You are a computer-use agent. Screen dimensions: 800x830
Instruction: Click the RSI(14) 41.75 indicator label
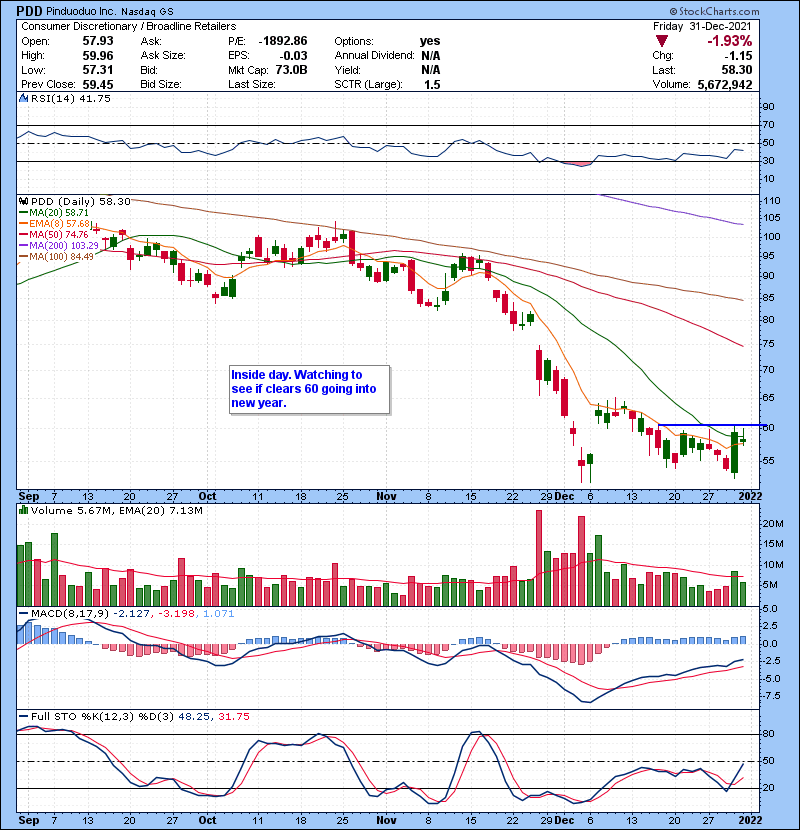coord(70,98)
